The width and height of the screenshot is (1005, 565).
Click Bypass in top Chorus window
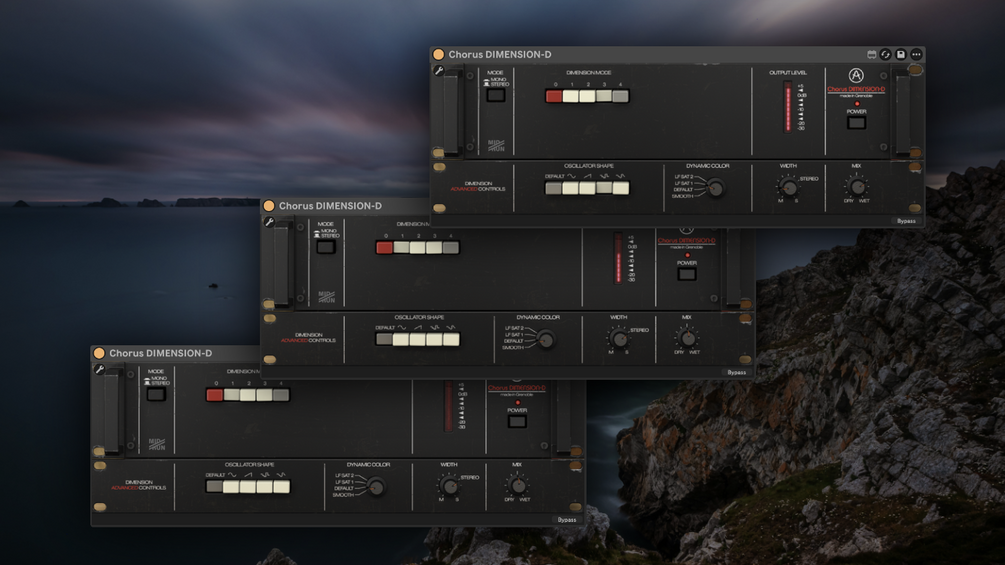(906, 221)
